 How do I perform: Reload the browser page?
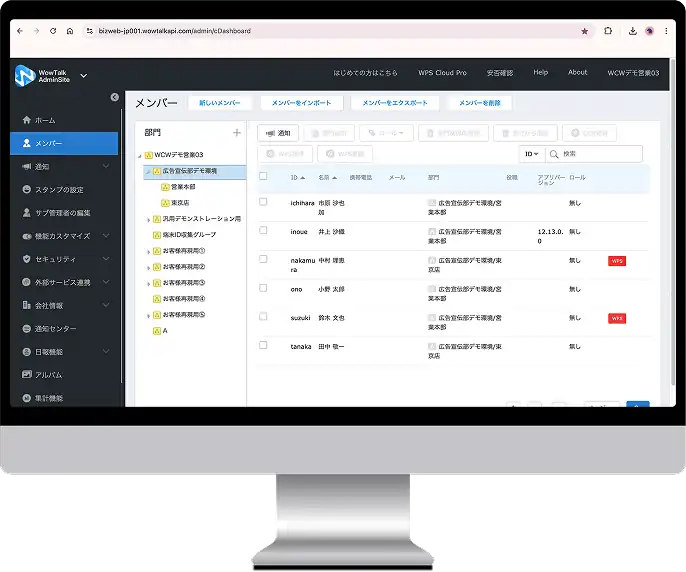coord(53,31)
